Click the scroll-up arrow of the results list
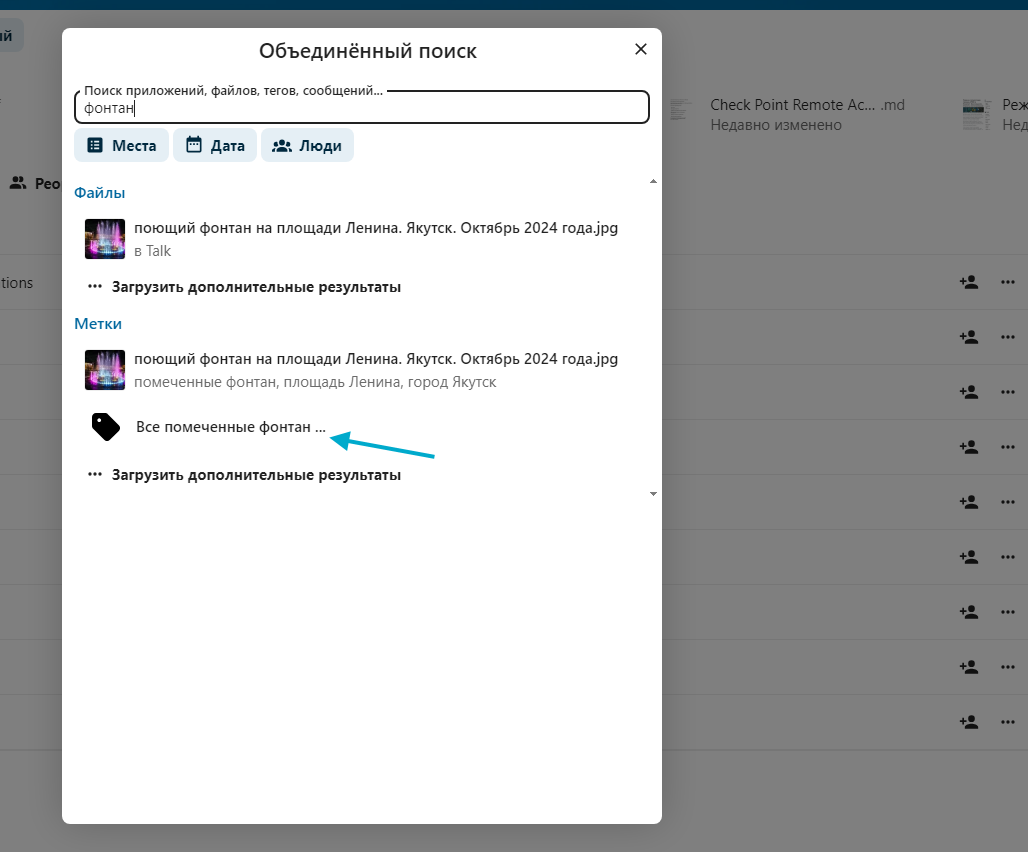Screen dimensions: 1028x852 tap(653, 182)
